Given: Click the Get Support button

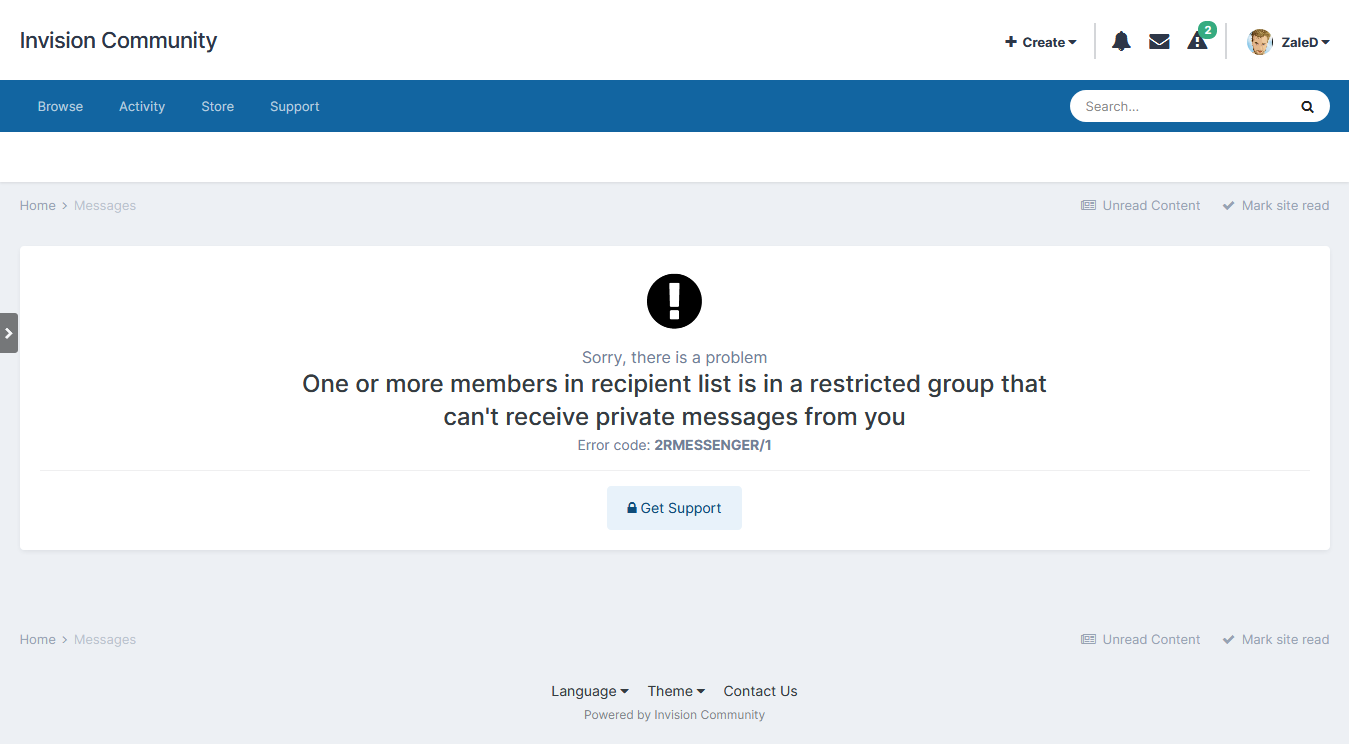Looking at the screenshot, I should (x=674, y=508).
